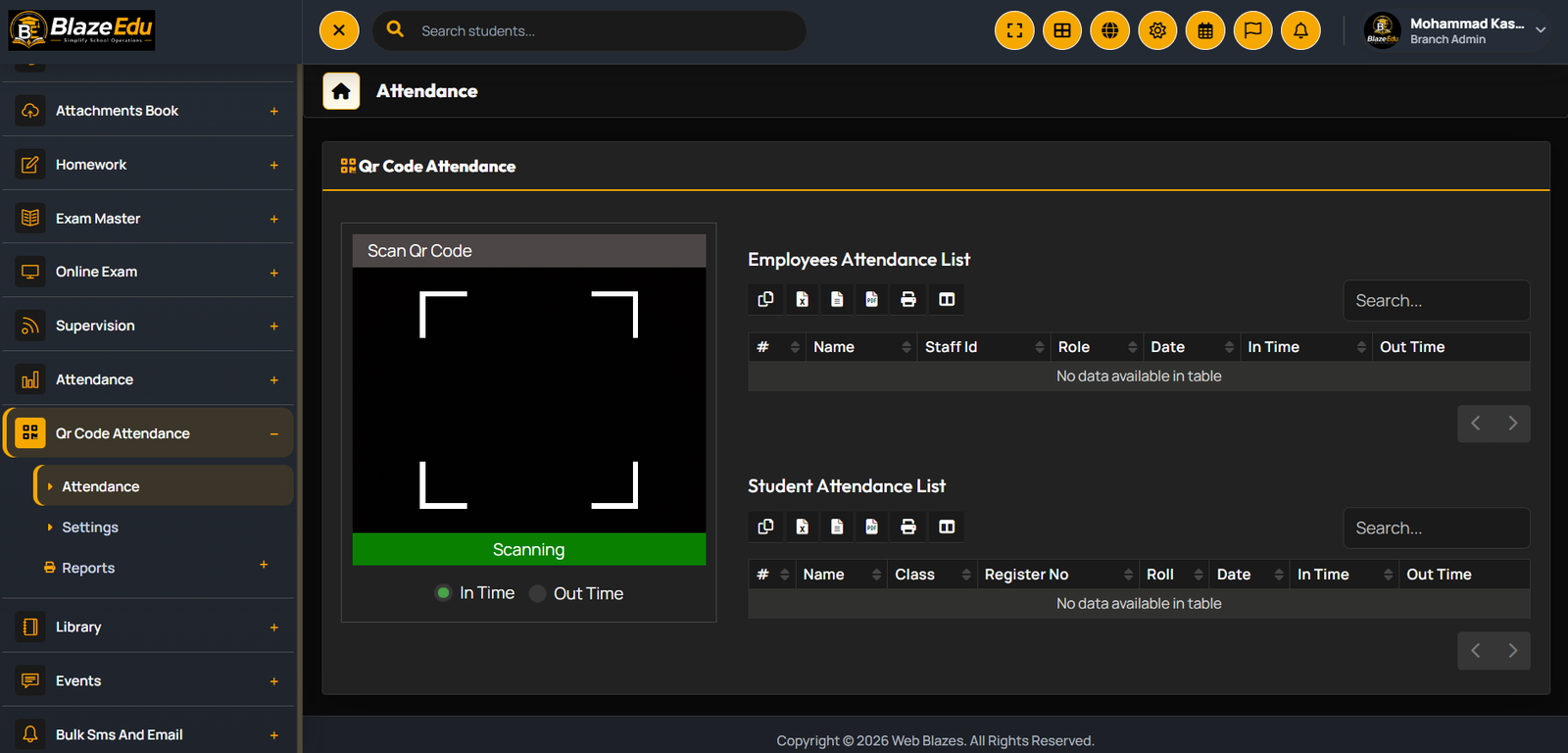Sort employees table by Name column
This screenshot has width=1568, height=753.
pyautogui.click(x=860, y=347)
